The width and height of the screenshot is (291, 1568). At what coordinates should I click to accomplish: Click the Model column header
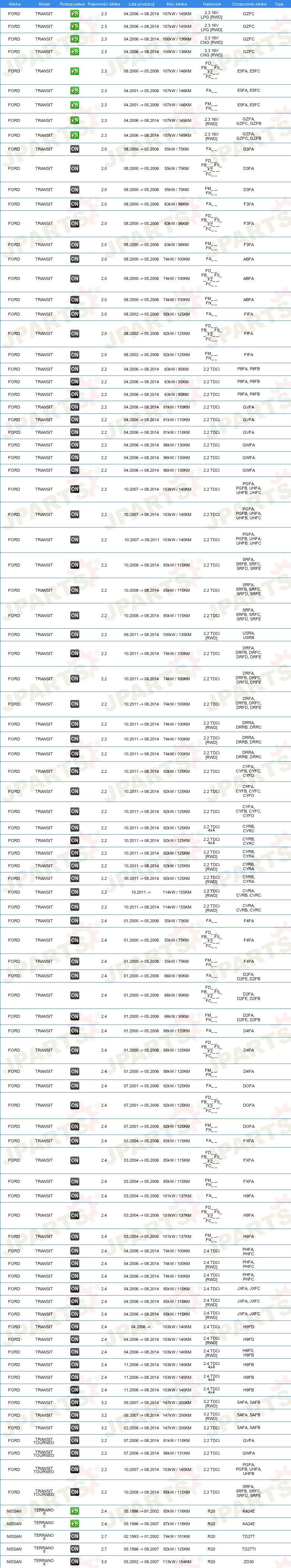pyautogui.click(x=44, y=4)
